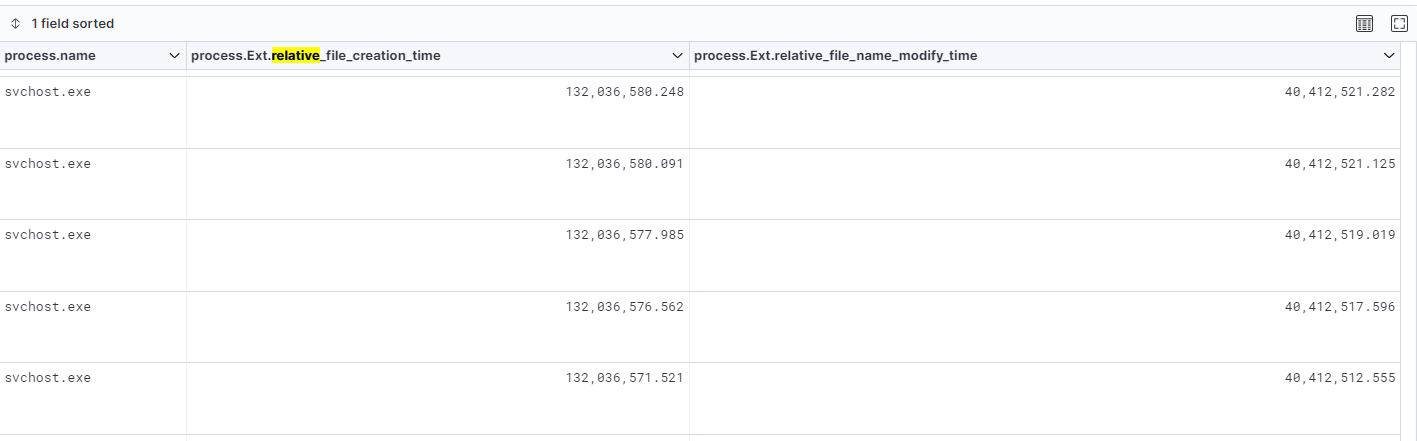Select modify time cell 40,412,517.596
The height and width of the screenshot is (441, 1417).
pyautogui.click(x=1339, y=307)
